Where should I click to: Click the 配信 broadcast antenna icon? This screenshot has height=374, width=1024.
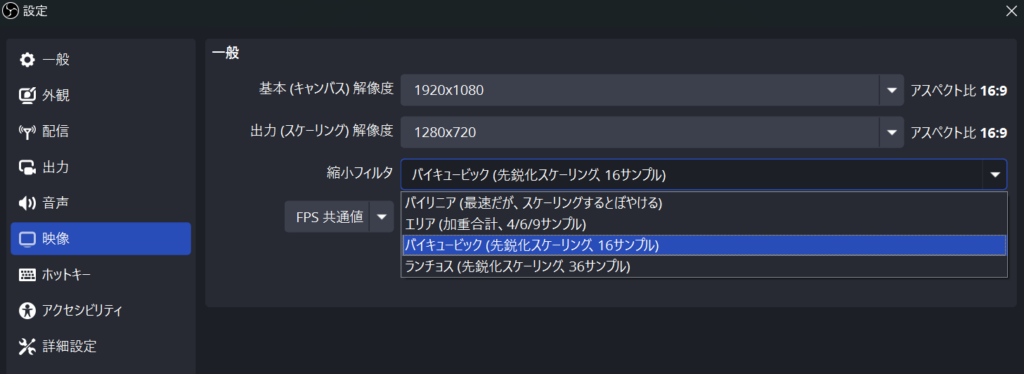point(27,132)
